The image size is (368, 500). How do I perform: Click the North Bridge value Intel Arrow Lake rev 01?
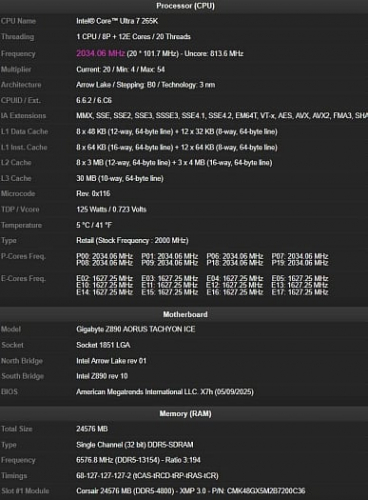click(111, 361)
